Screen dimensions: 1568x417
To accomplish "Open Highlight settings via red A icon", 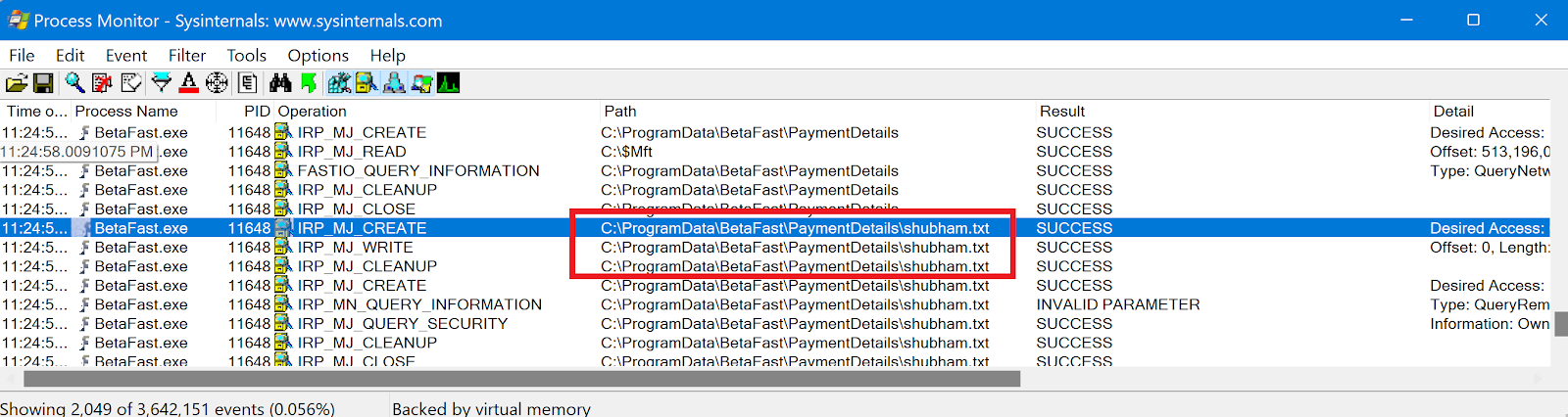I will (x=189, y=83).
